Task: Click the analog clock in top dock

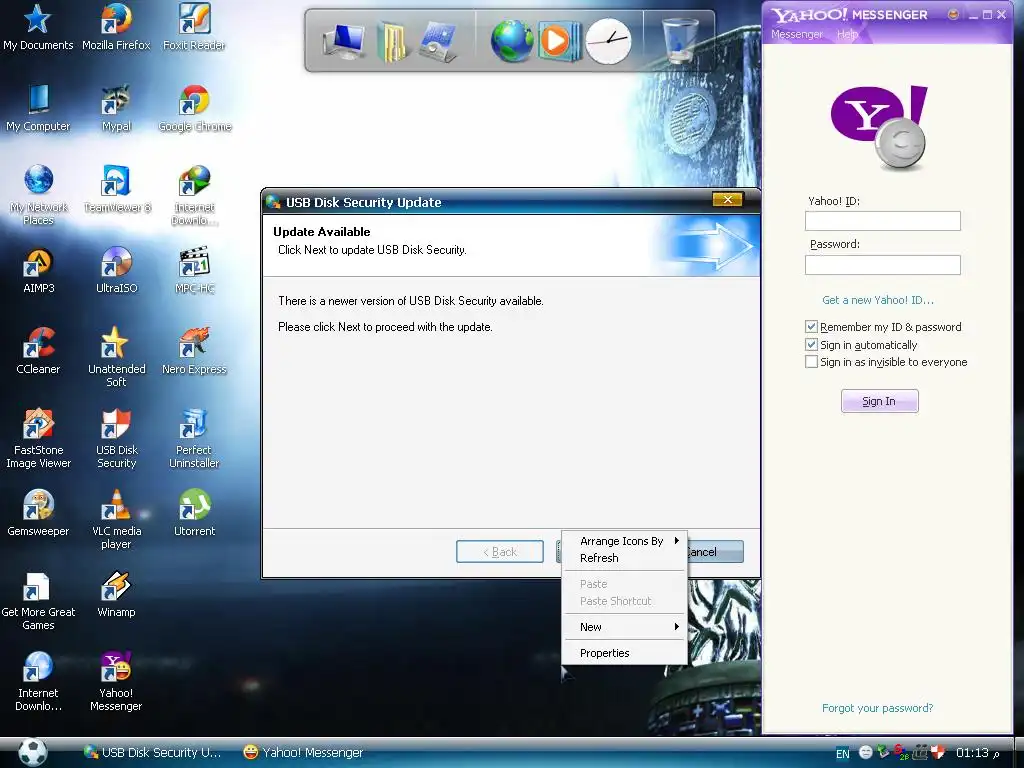Action: pyautogui.click(x=608, y=41)
